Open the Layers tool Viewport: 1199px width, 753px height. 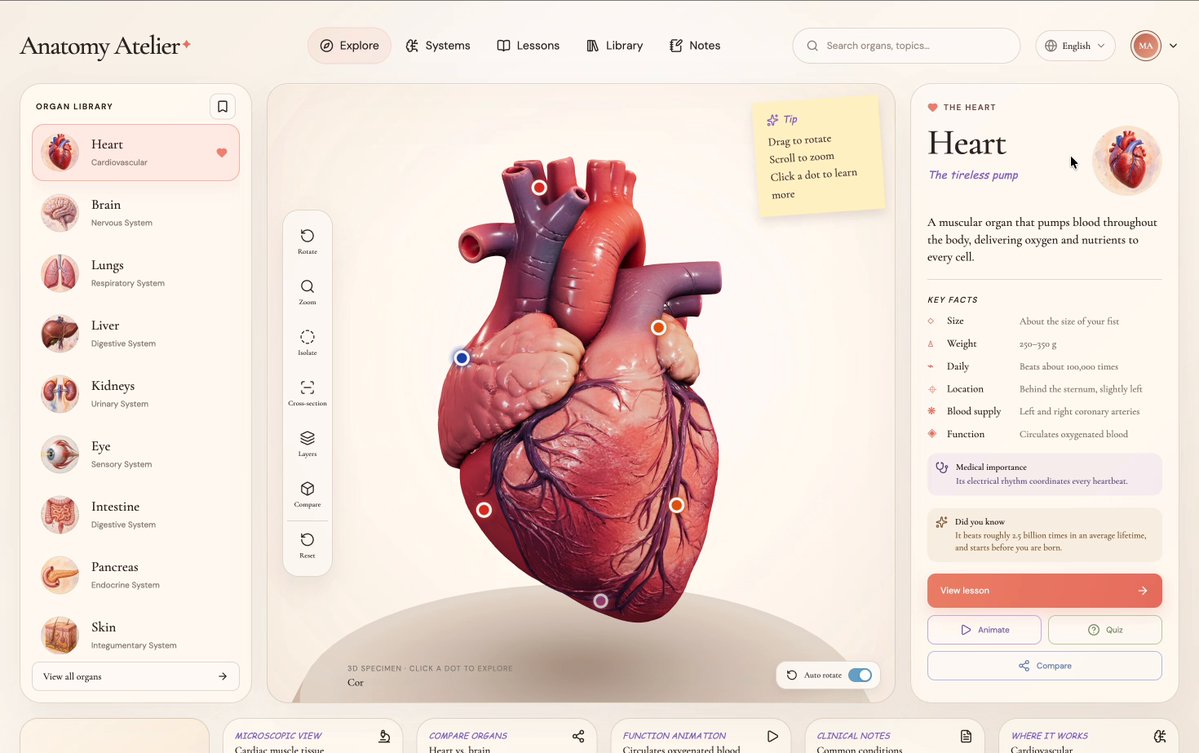coord(307,443)
